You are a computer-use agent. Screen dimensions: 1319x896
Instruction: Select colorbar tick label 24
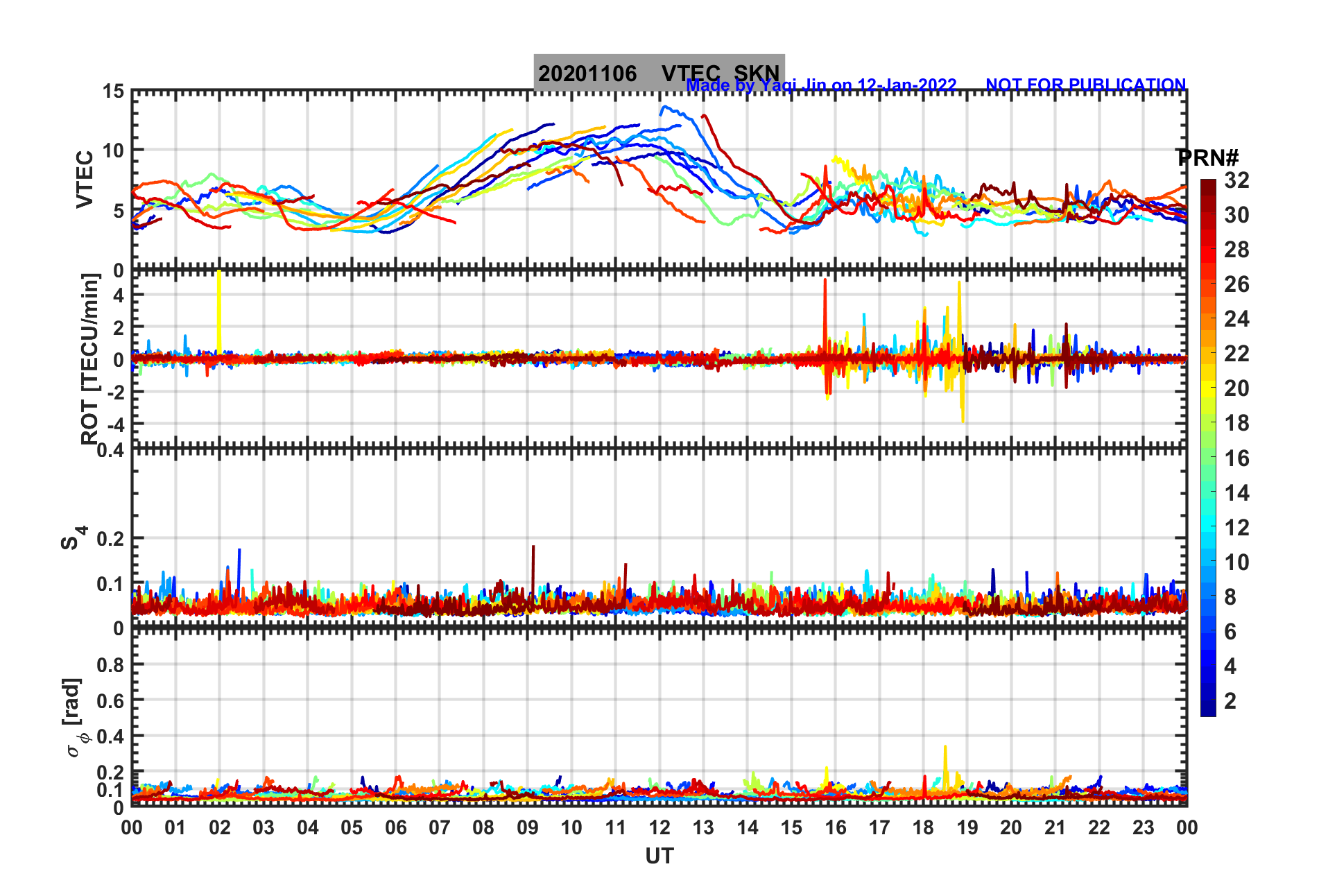(1236, 319)
